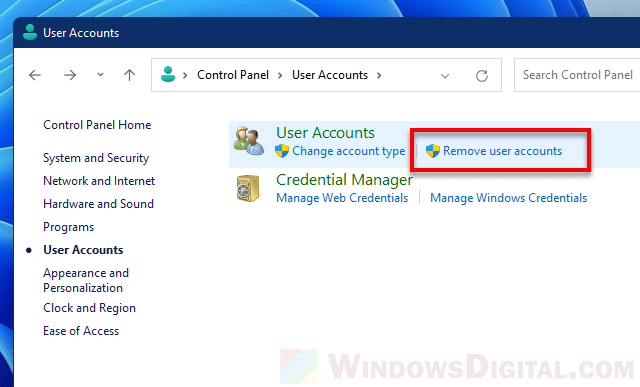The width and height of the screenshot is (640, 387).
Task: Open Hardware and Sound category
Action: (x=98, y=204)
